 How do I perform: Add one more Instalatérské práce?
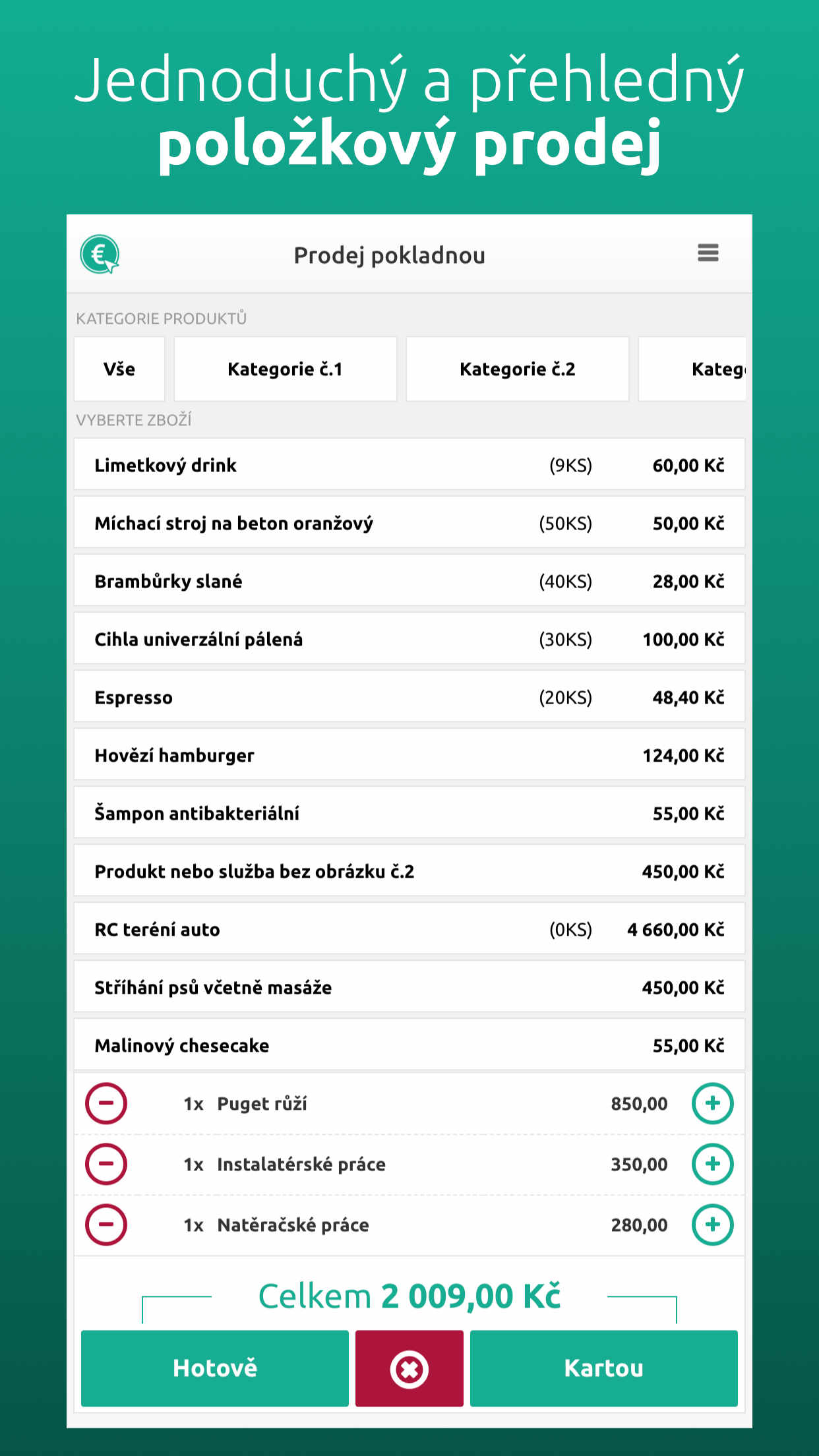click(x=712, y=1164)
